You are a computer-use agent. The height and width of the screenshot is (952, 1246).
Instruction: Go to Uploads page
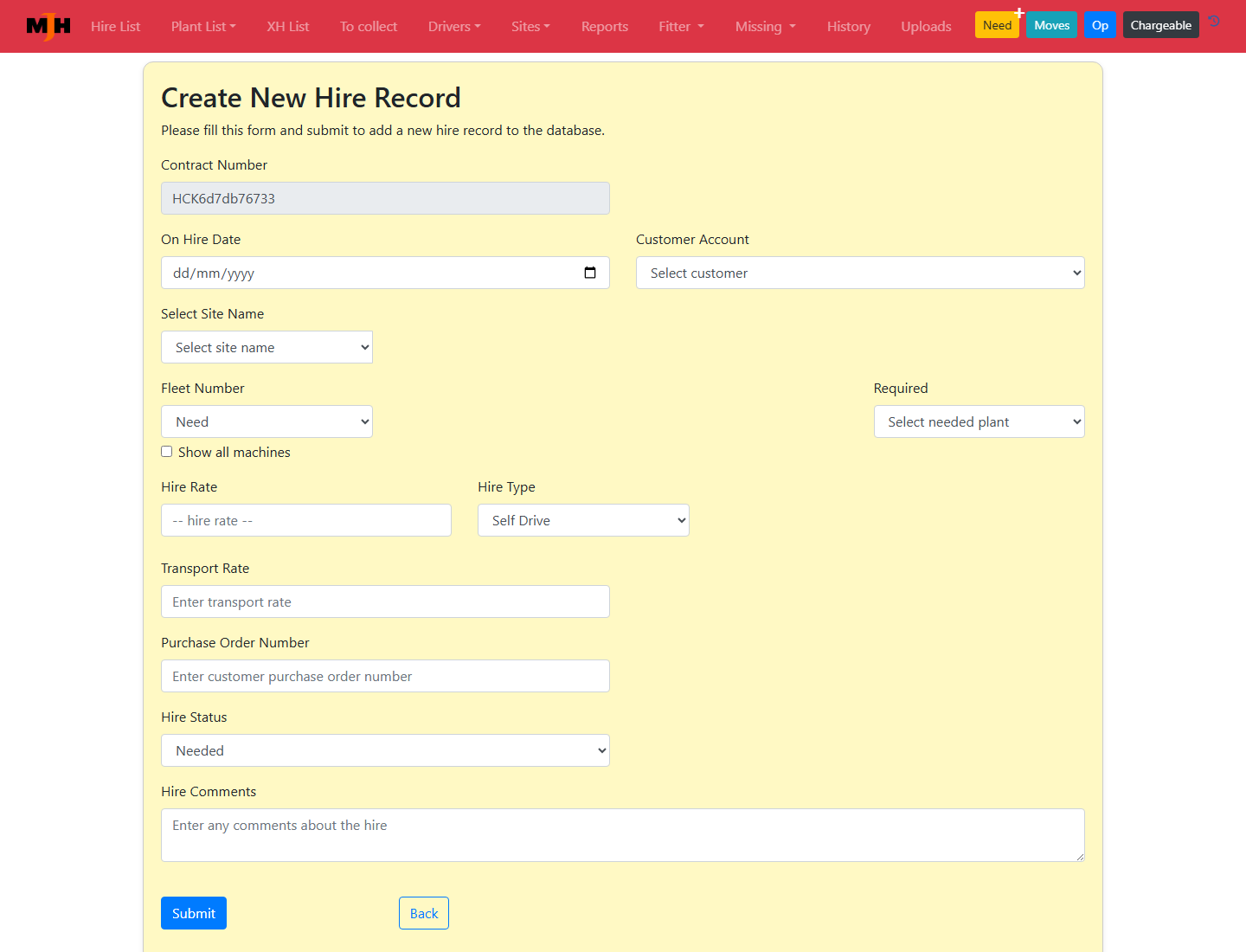pyautogui.click(x=926, y=27)
